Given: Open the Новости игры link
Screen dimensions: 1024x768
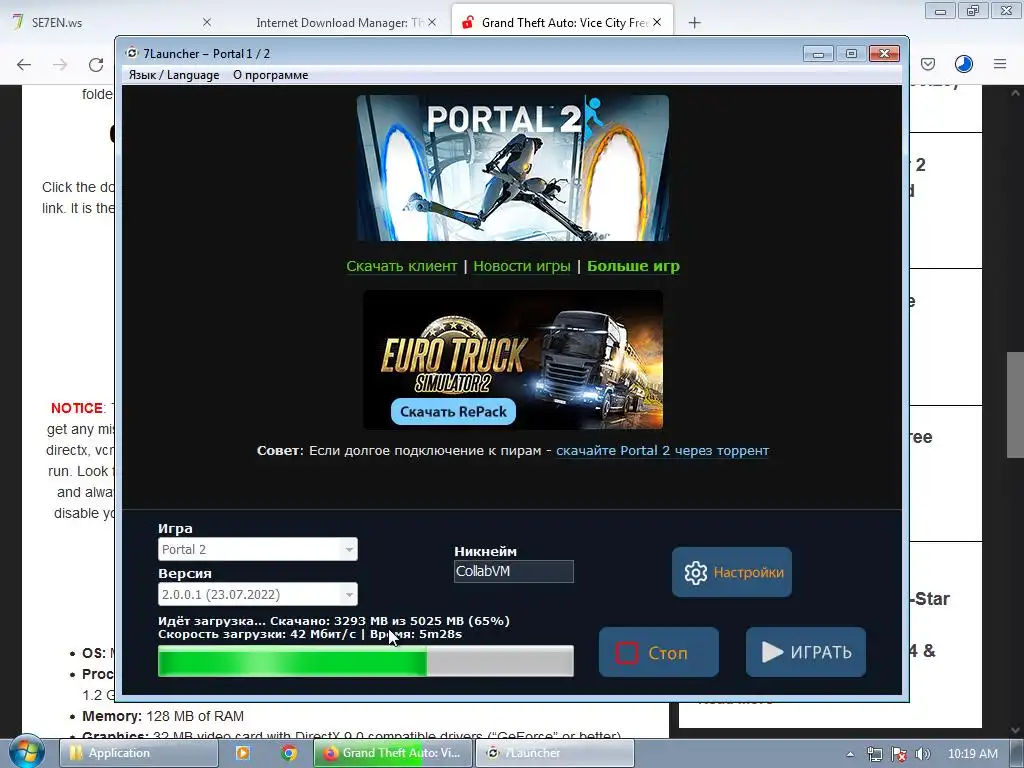Looking at the screenshot, I should click(x=522, y=266).
